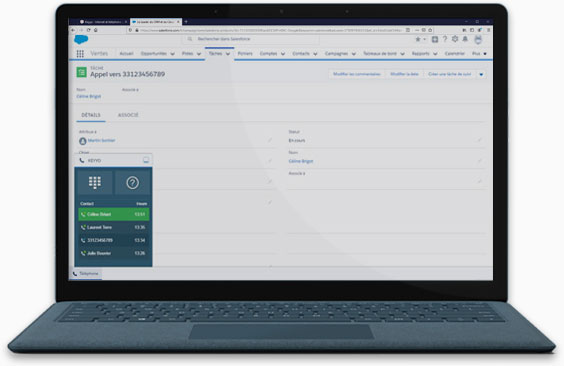Expand the Rapports nav chevron
The height and width of the screenshot is (366, 564).
pyautogui.click(x=435, y=54)
